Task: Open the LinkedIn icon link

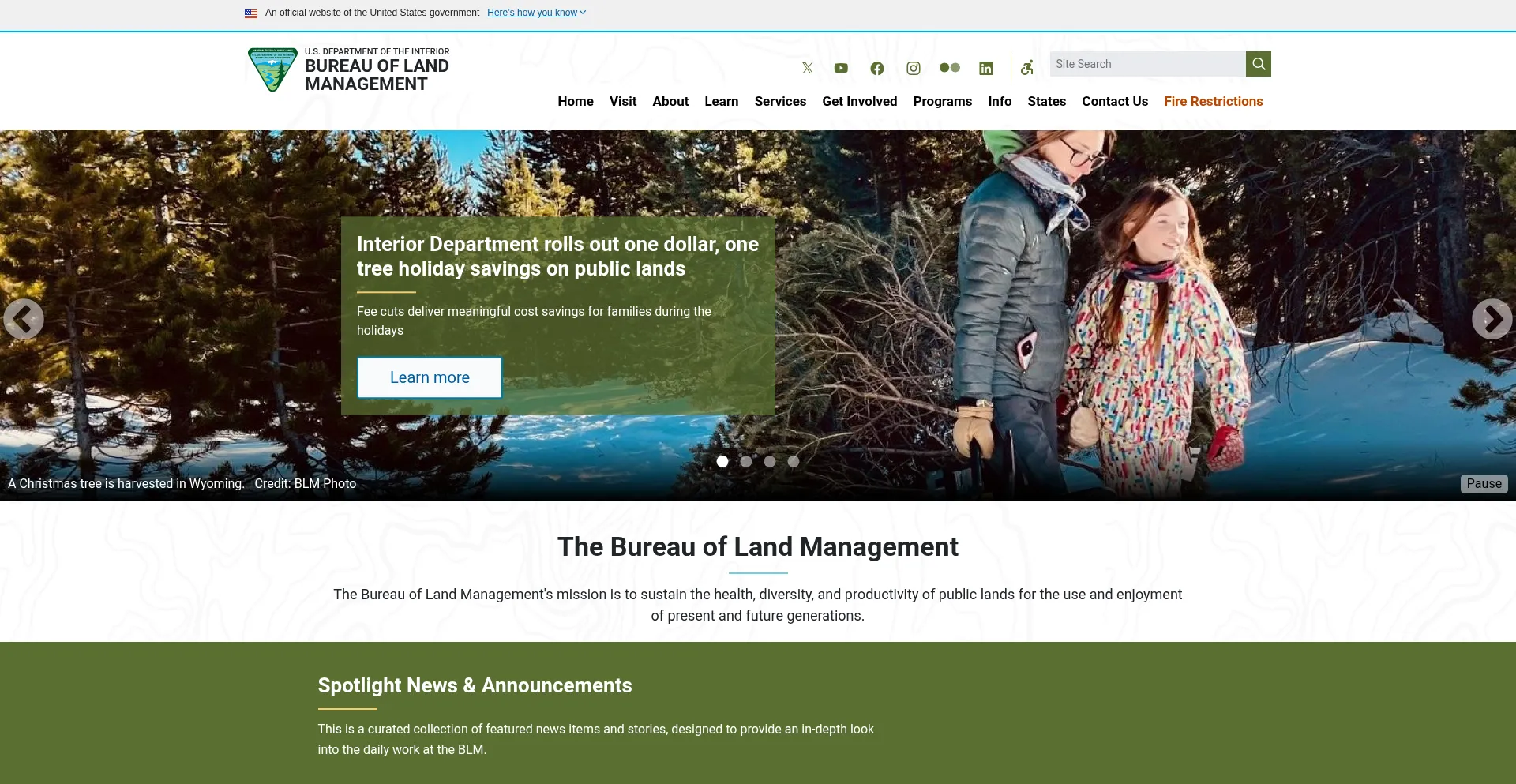Action: 986,68
